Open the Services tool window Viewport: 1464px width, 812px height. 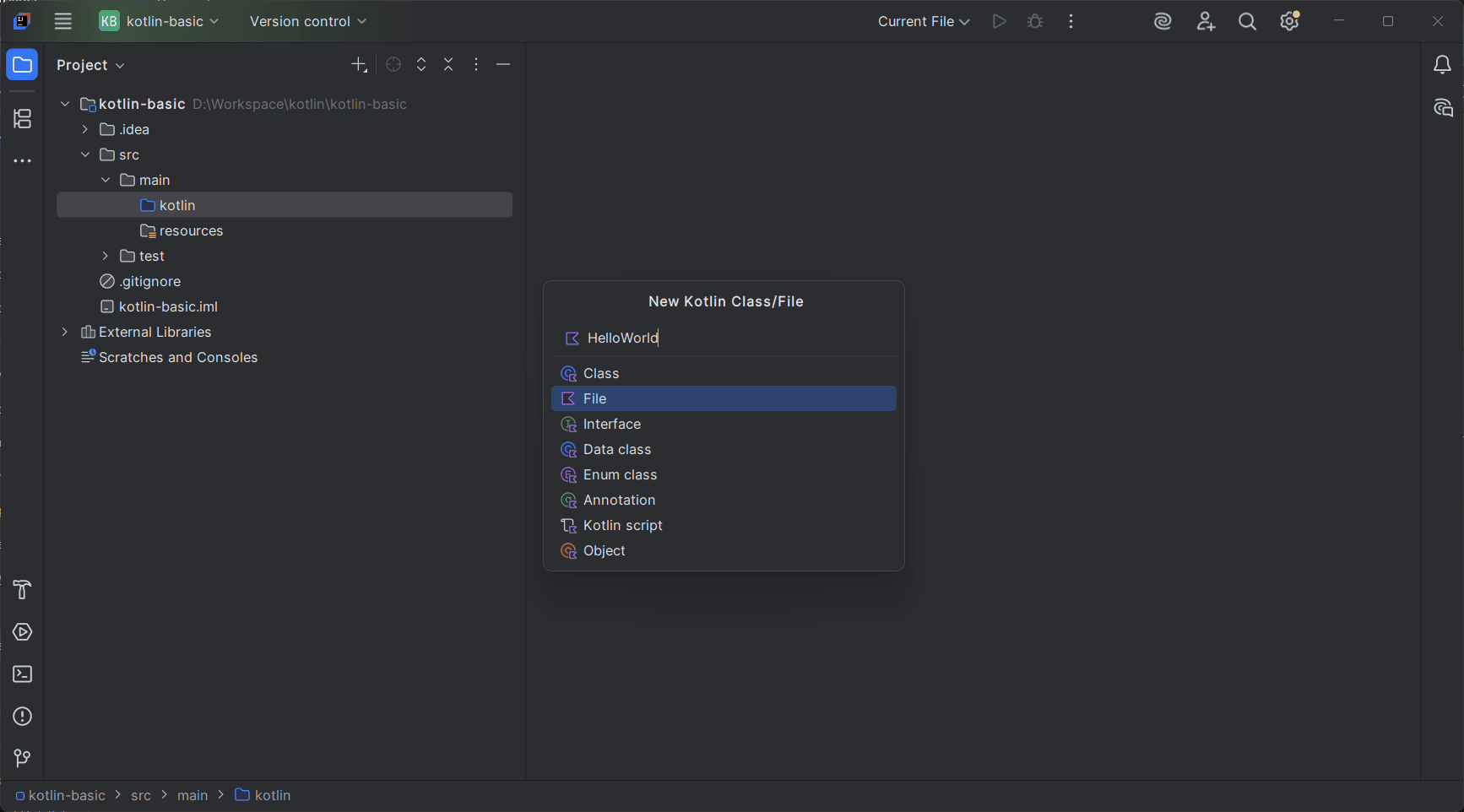click(21, 632)
